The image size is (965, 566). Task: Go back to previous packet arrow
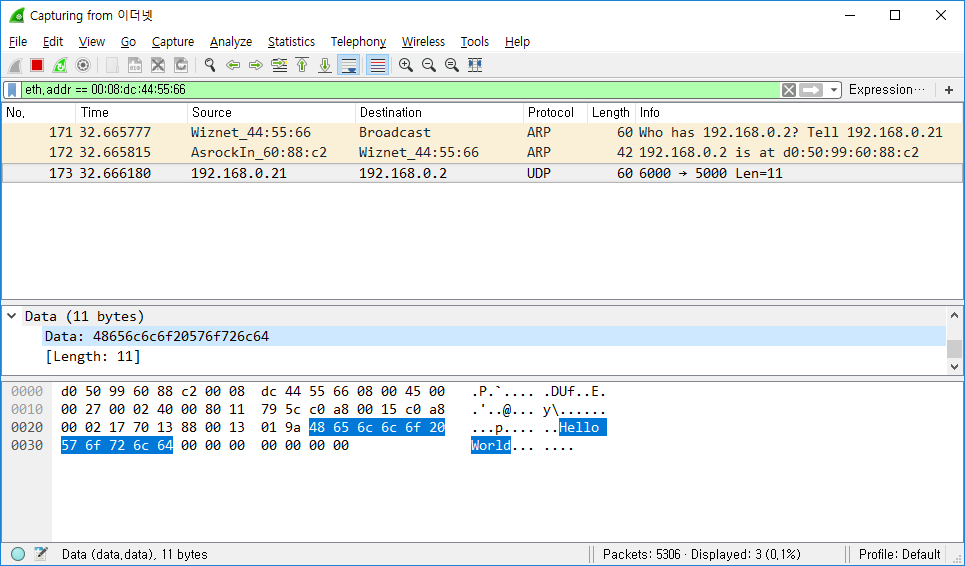click(233, 65)
